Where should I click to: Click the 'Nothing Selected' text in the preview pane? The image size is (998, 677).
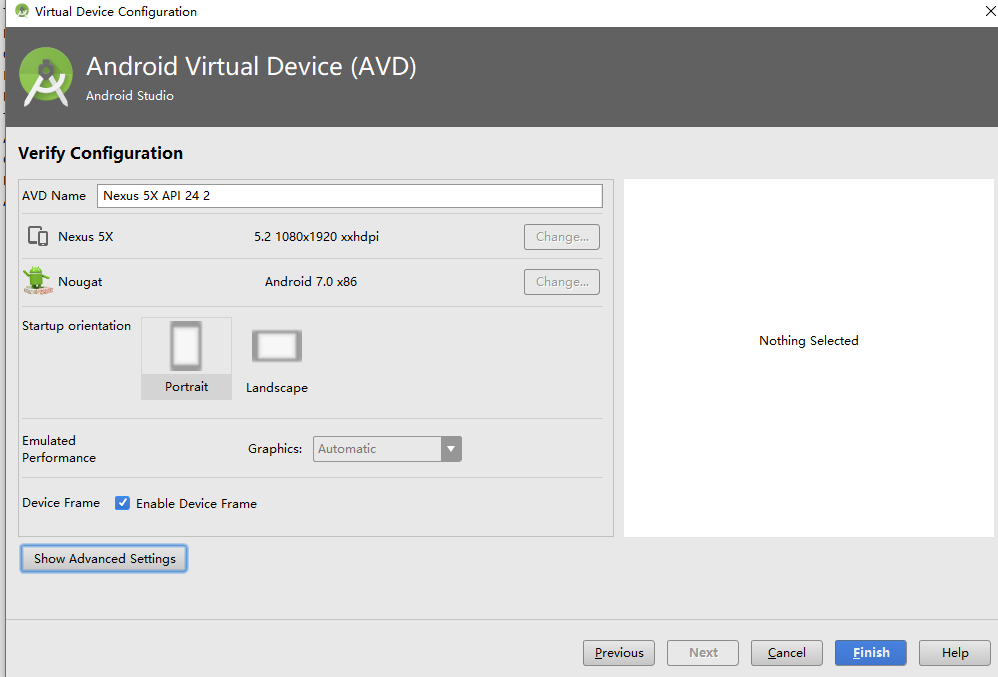click(x=808, y=341)
